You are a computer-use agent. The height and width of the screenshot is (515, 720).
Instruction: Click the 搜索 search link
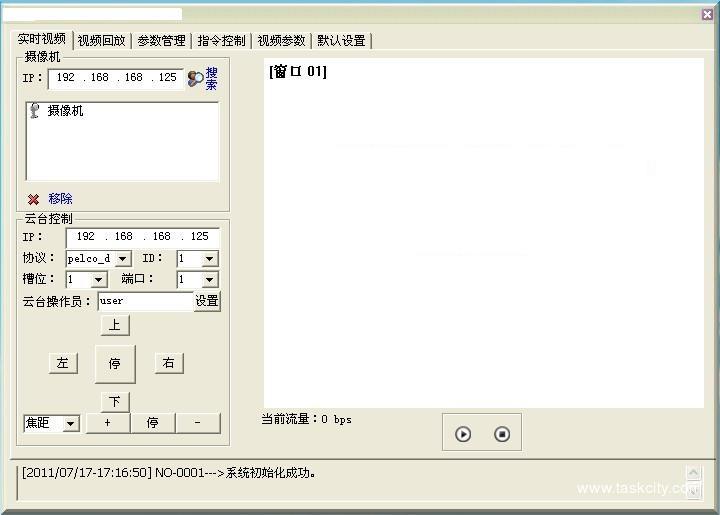(211, 78)
